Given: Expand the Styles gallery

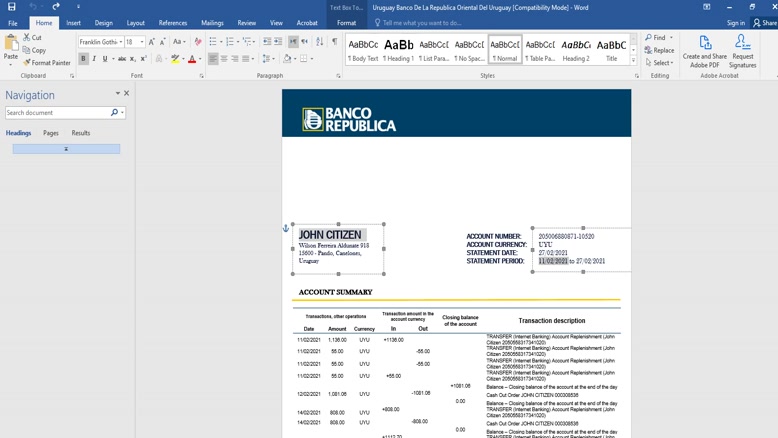Looking at the screenshot, I should click(633, 61).
